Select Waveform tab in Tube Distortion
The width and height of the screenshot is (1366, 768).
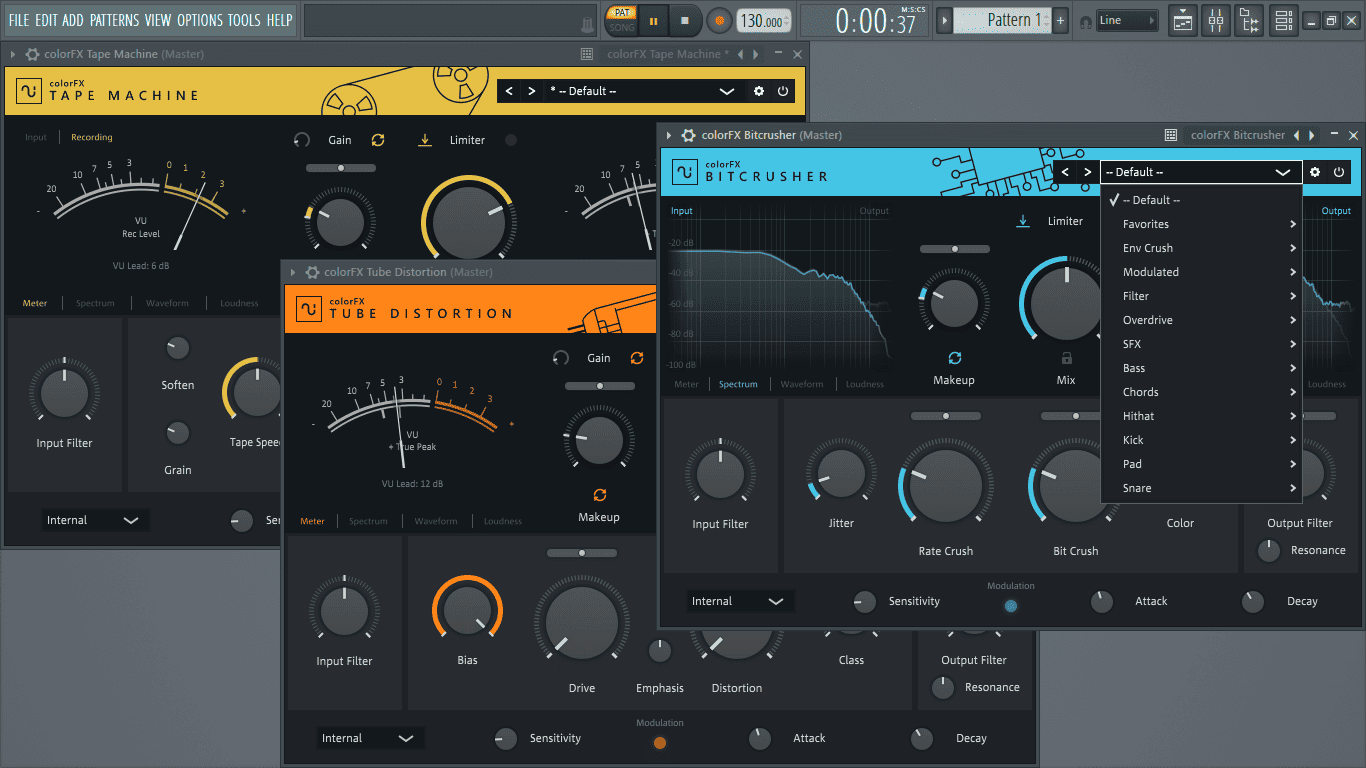[436, 521]
